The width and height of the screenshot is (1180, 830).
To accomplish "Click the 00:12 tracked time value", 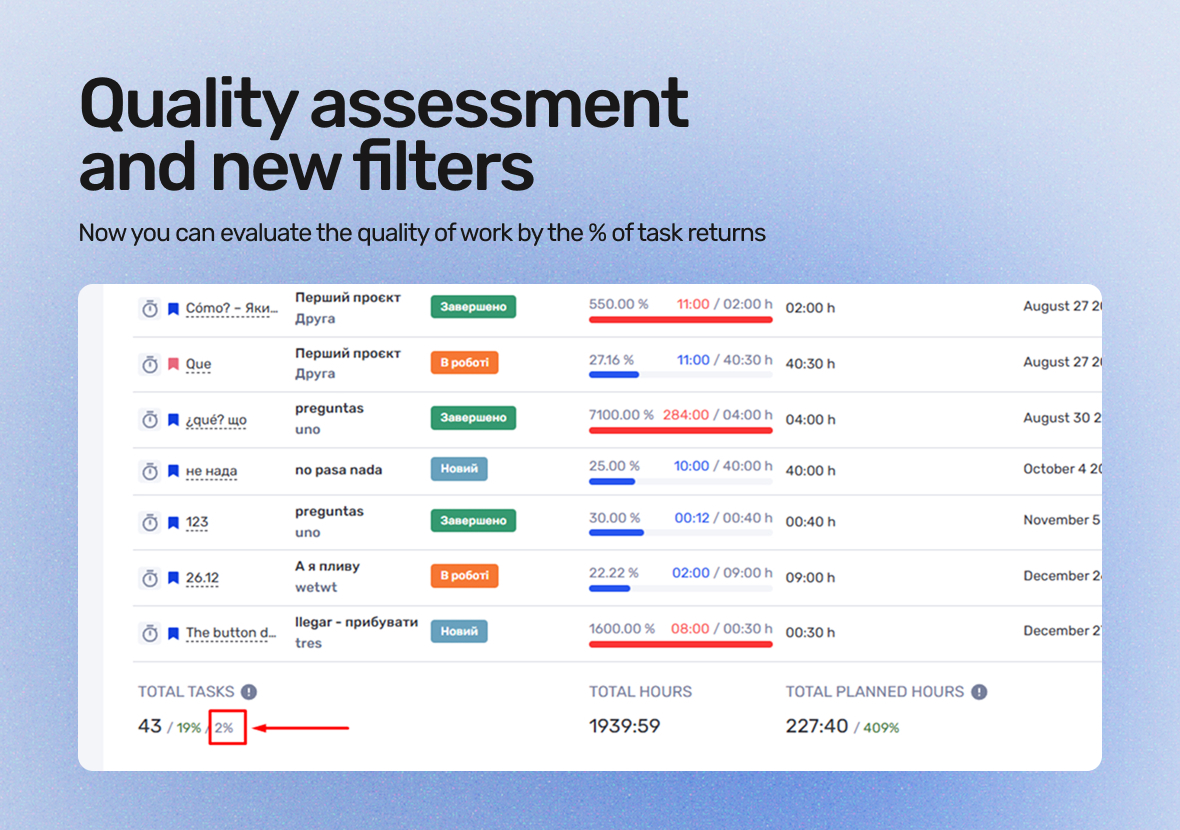I will point(692,518).
